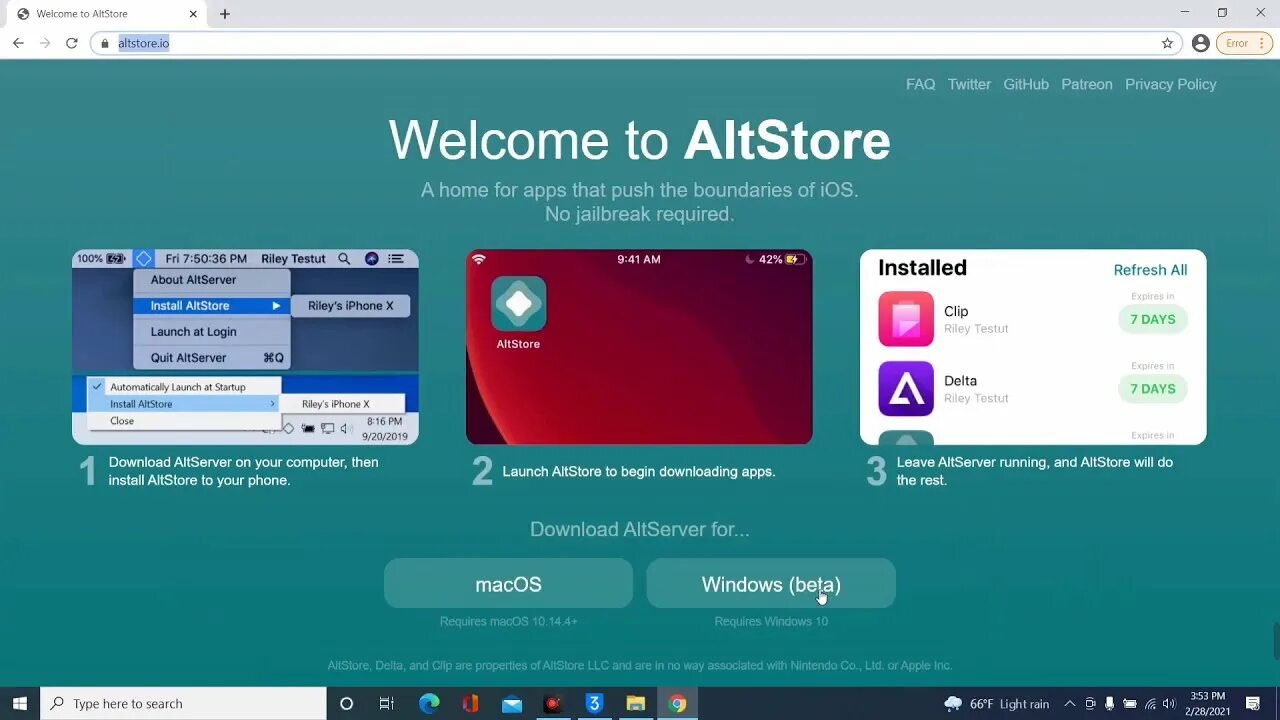
Task: Open File Explorer from taskbar
Action: [636, 704]
